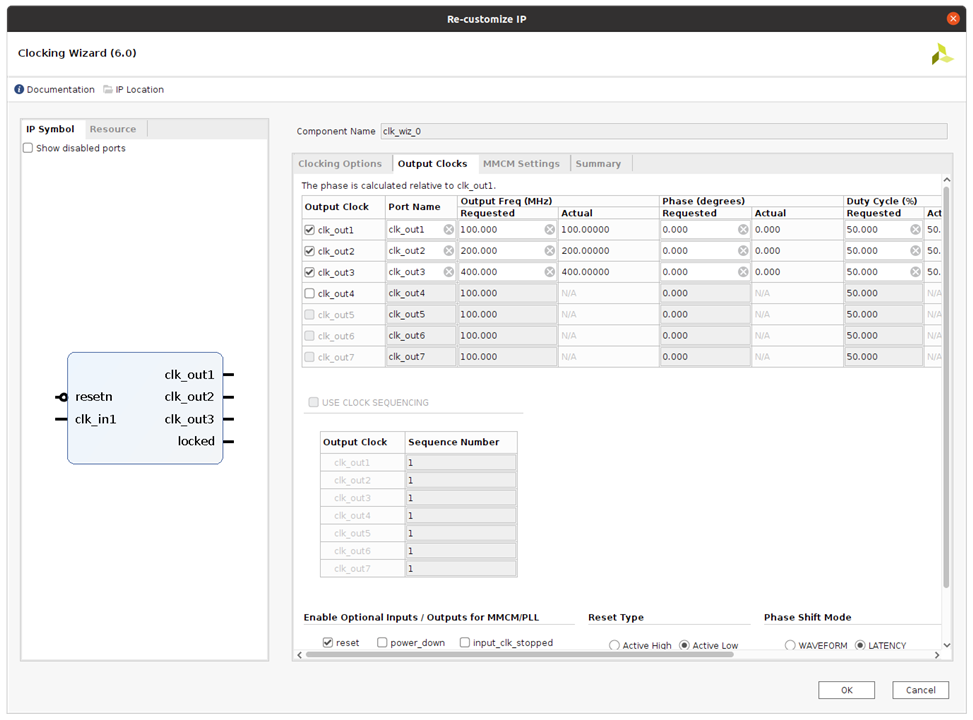Uncheck the clk_out1 output clock
Viewport: 973px width, 720px height.
point(310,230)
